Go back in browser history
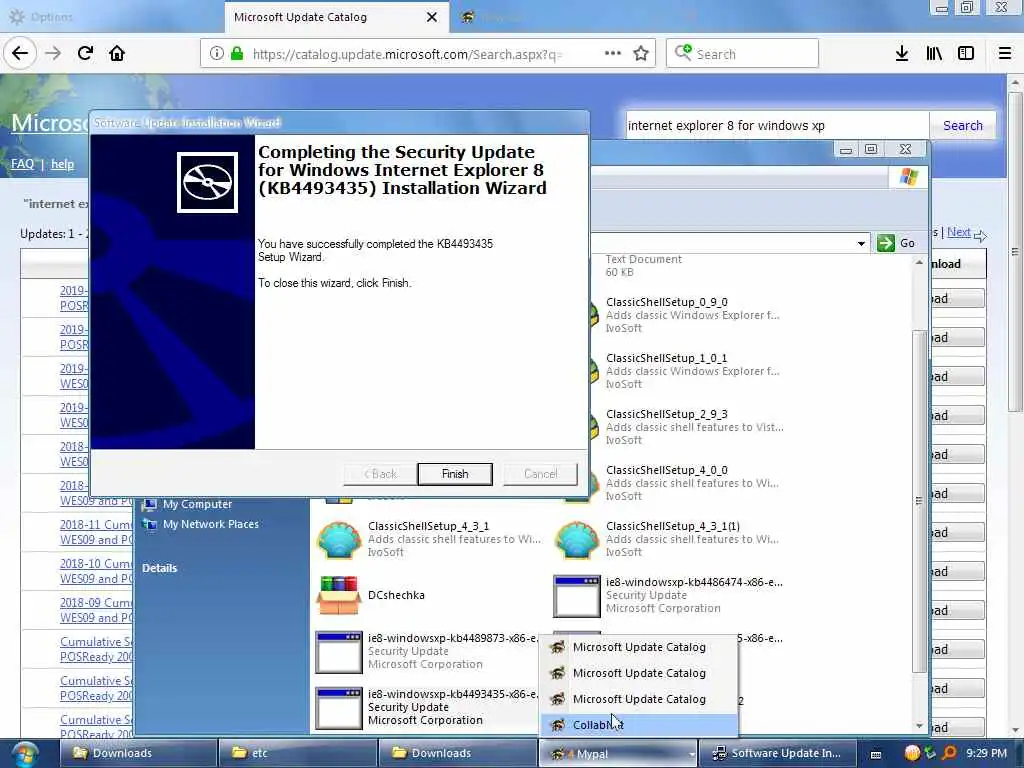The height and width of the screenshot is (768, 1024). pyautogui.click(x=20, y=54)
